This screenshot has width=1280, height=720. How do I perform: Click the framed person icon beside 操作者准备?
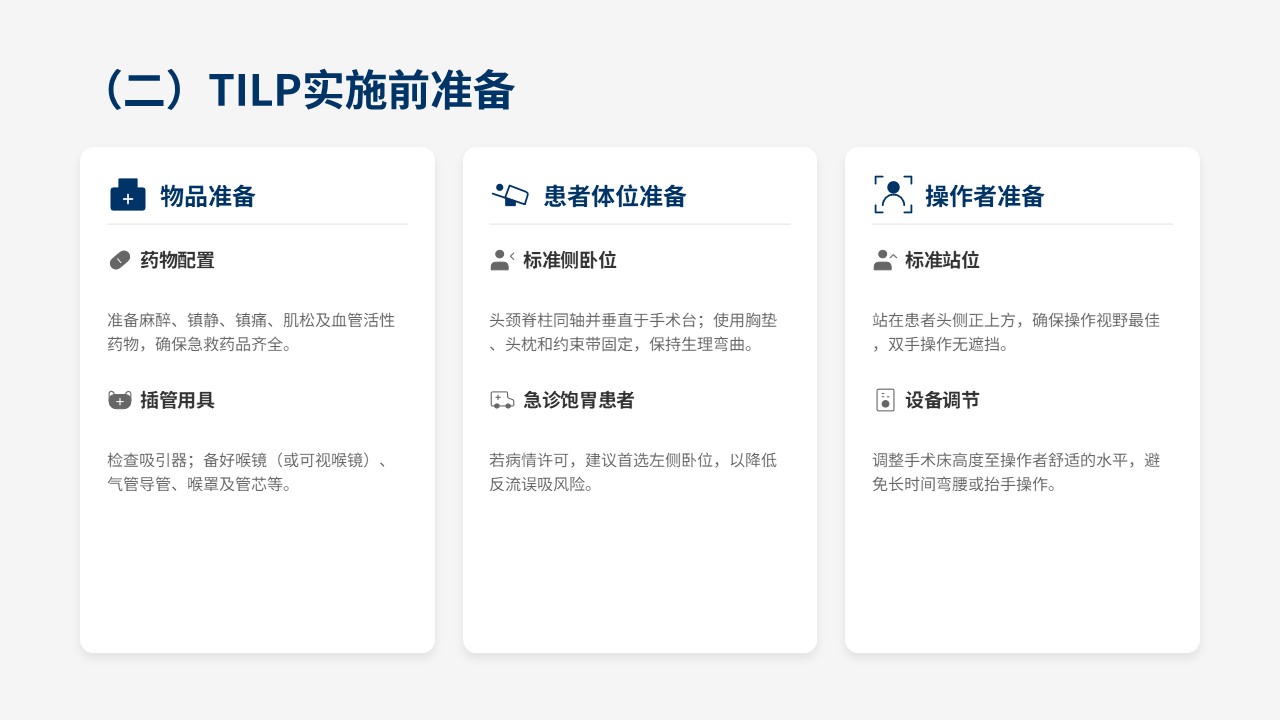click(893, 195)
